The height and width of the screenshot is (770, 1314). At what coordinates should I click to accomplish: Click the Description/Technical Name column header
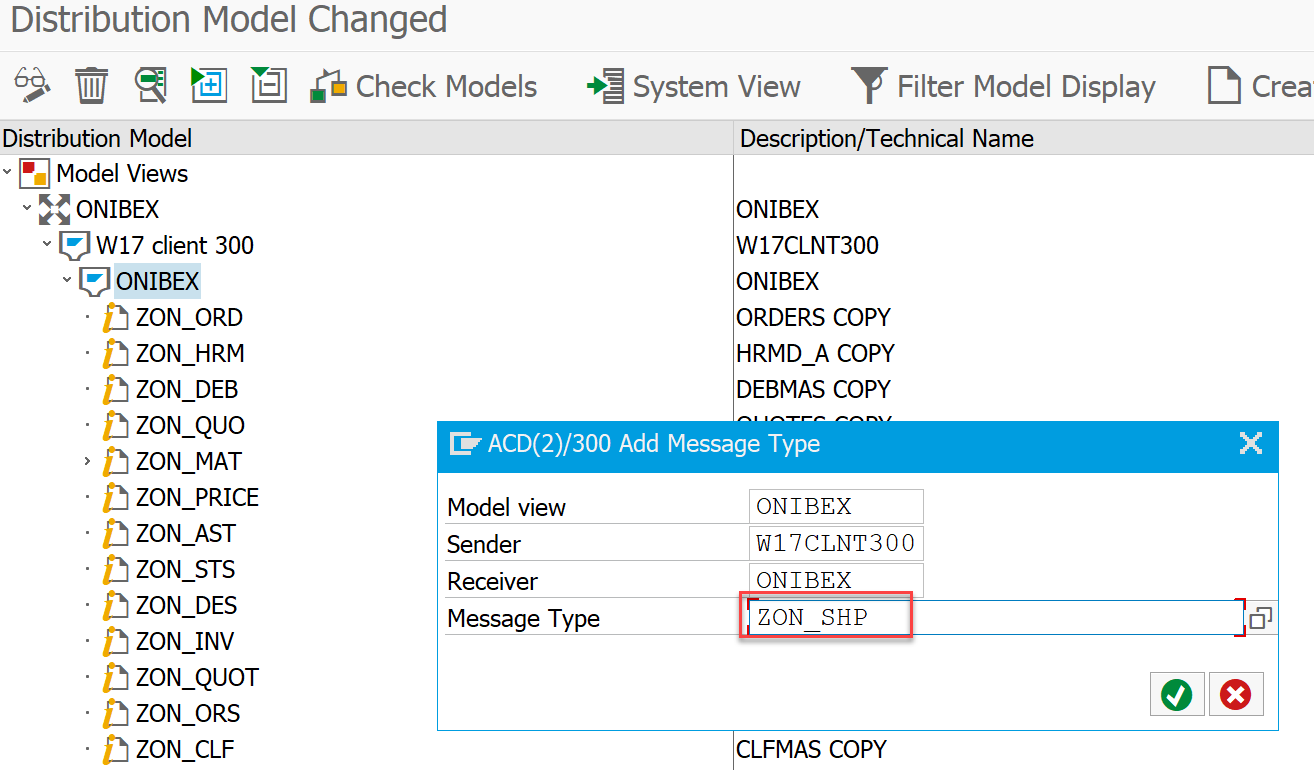tap(887, 138)
